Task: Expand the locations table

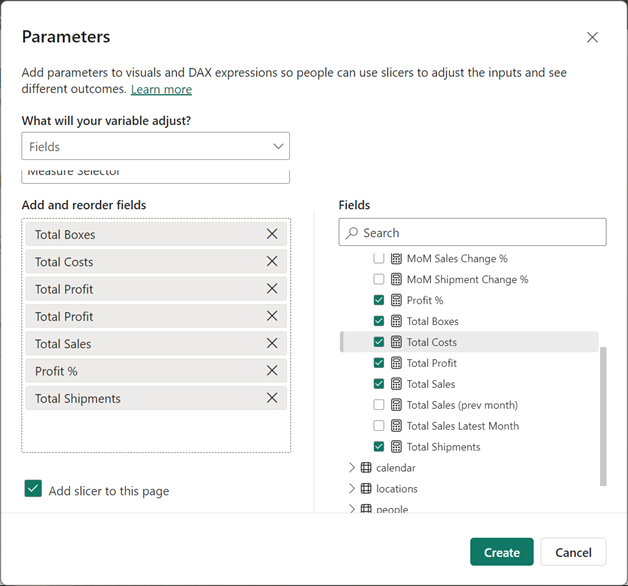Action: pyautogui.click(x=352, y=488)
